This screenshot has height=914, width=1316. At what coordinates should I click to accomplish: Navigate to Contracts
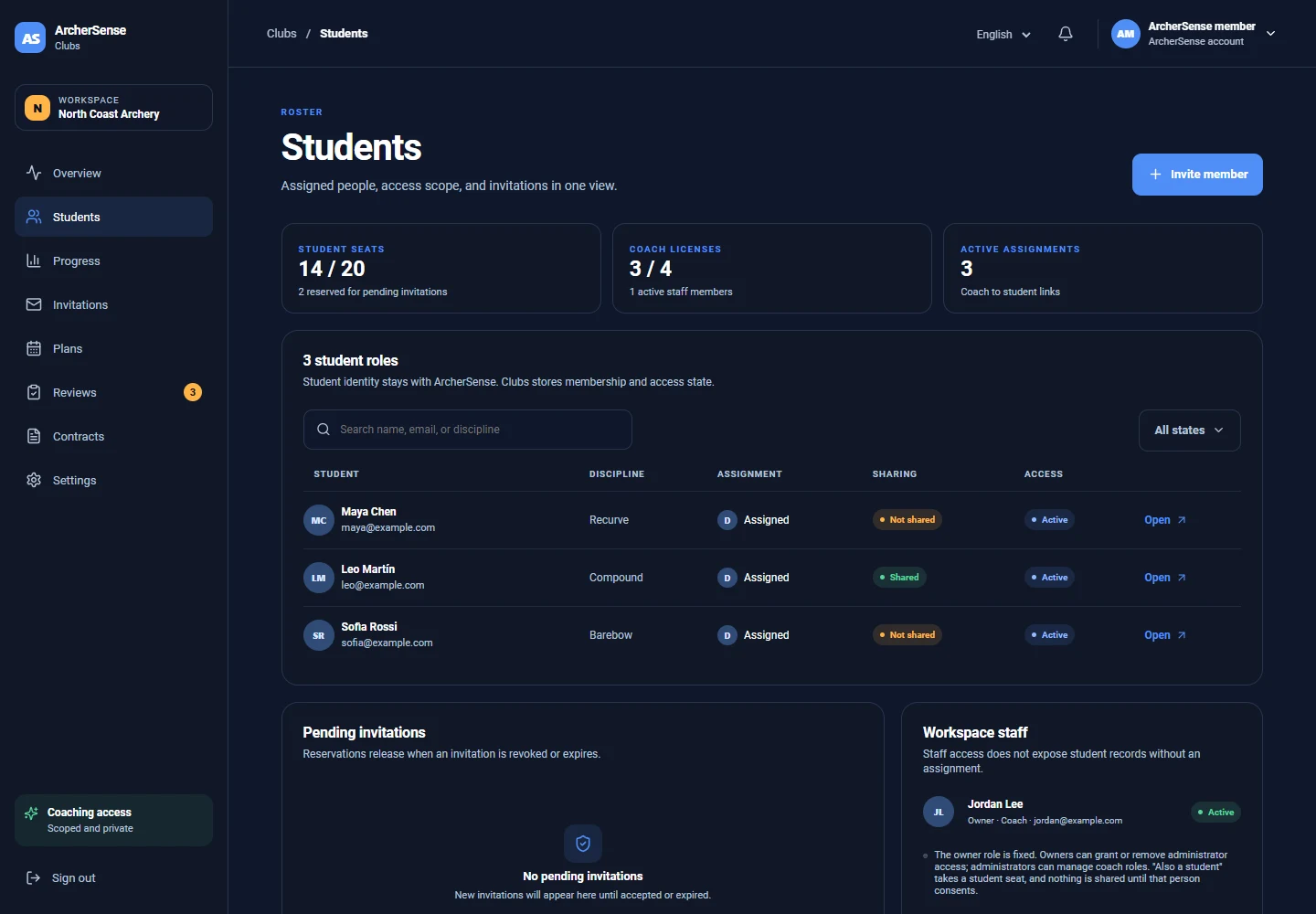click(113, 436)
